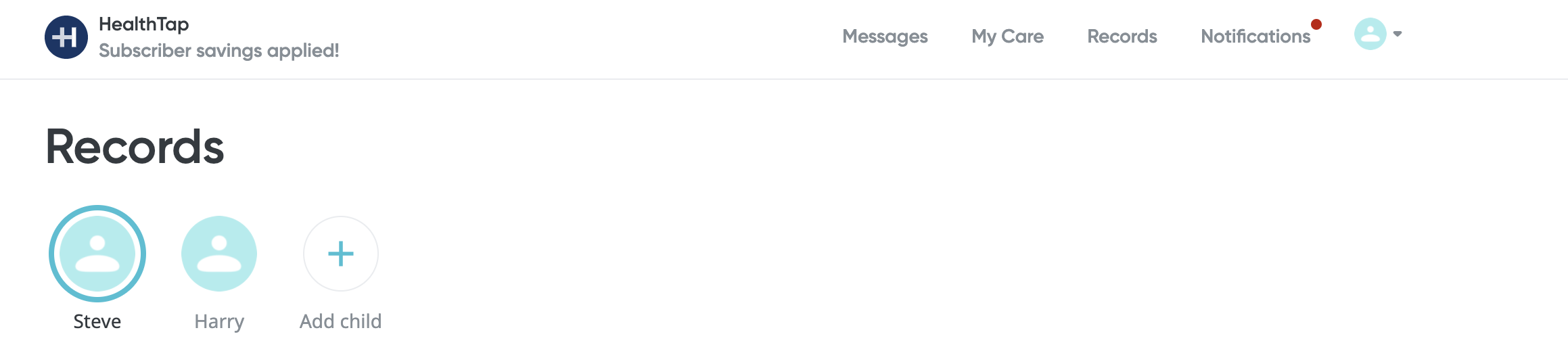The height and width of the screenshot is (345, 1568).
Task: Select Steve's profile avatar
Action: [x=97, y=254]
